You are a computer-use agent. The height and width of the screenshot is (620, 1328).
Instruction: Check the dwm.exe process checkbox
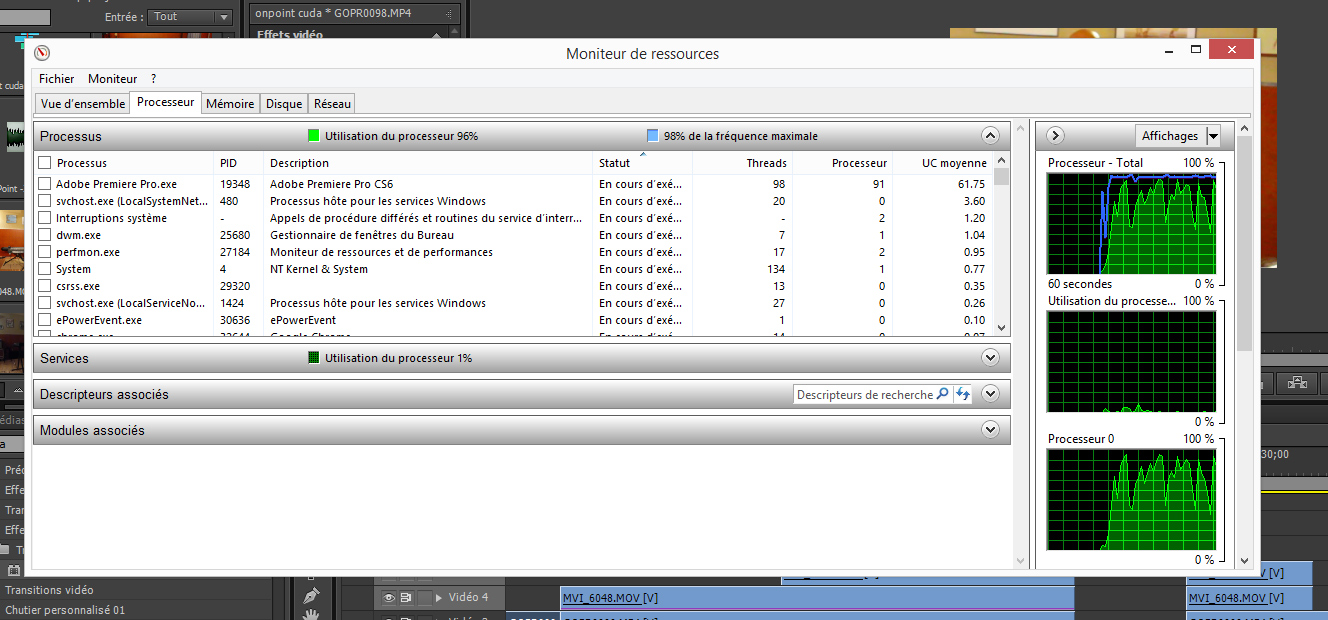[x=44, y=235]
